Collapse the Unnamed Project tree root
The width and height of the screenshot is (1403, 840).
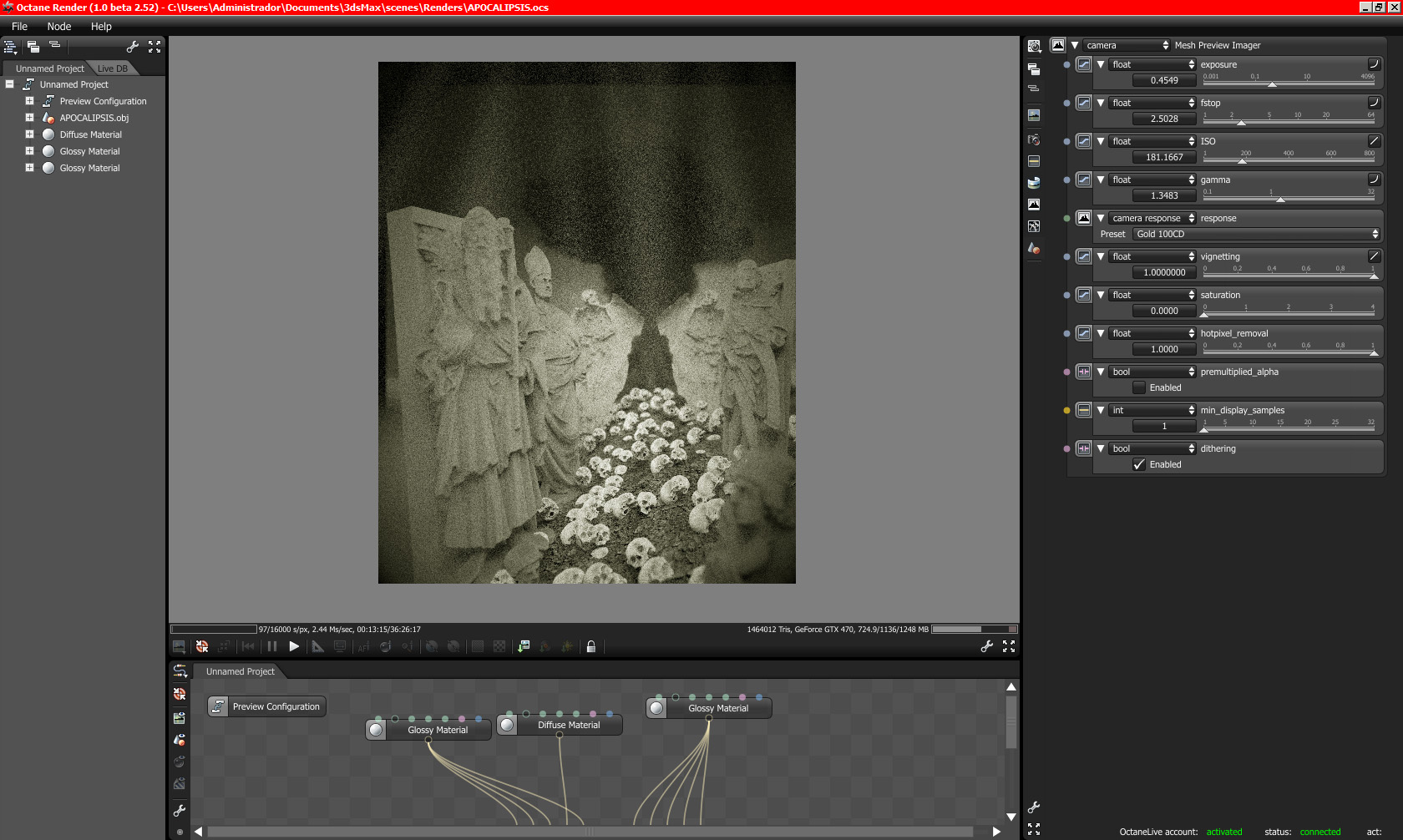tap(10, 84)
